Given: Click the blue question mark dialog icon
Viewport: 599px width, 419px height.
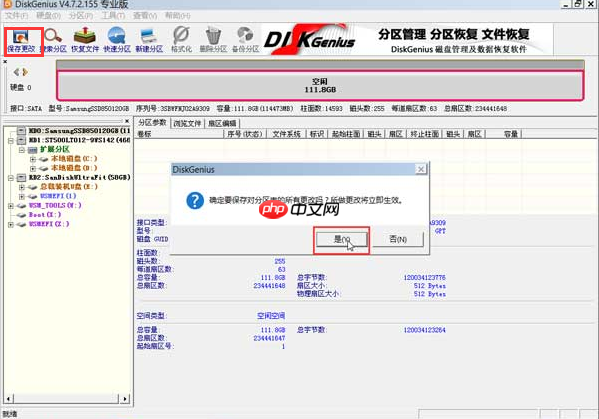Looking at the screenshot, I should [x=195, y=201].
